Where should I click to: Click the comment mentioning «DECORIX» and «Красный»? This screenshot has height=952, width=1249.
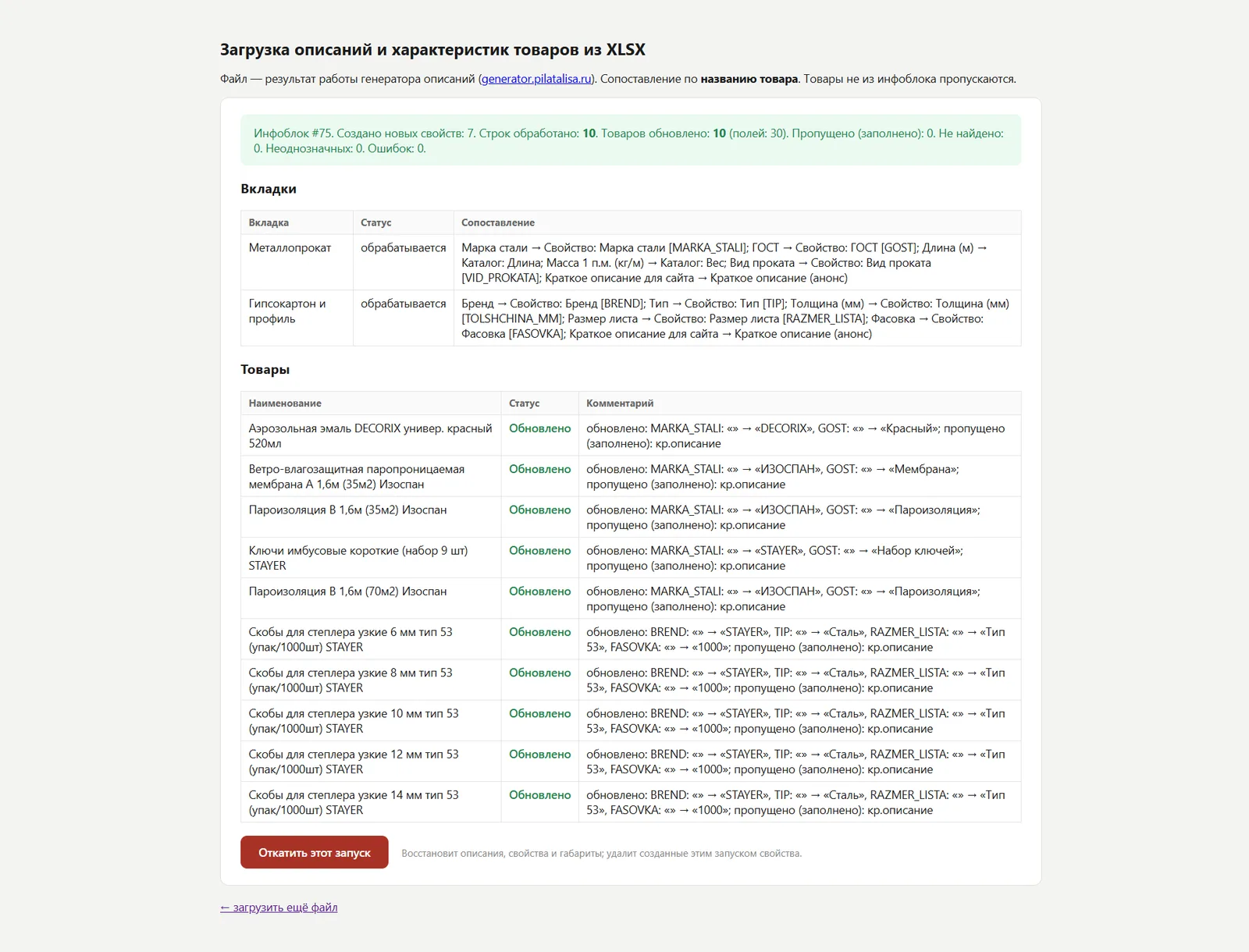coord(795,435)
